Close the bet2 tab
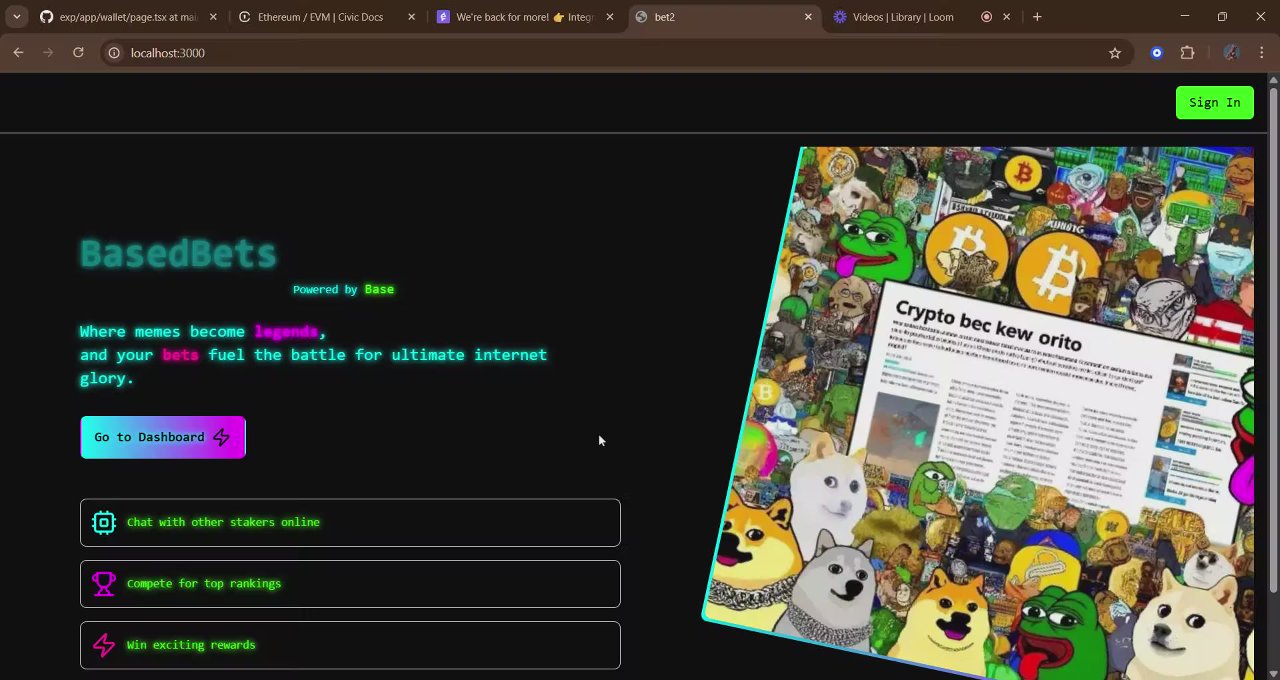This screenshot has width=1280, height=680. coord(808,17)
